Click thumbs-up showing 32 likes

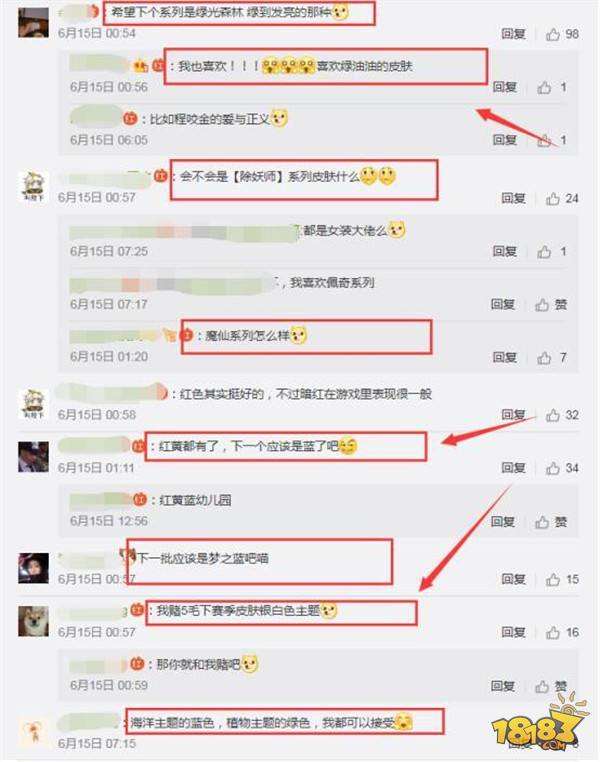(x=552, y=415)
